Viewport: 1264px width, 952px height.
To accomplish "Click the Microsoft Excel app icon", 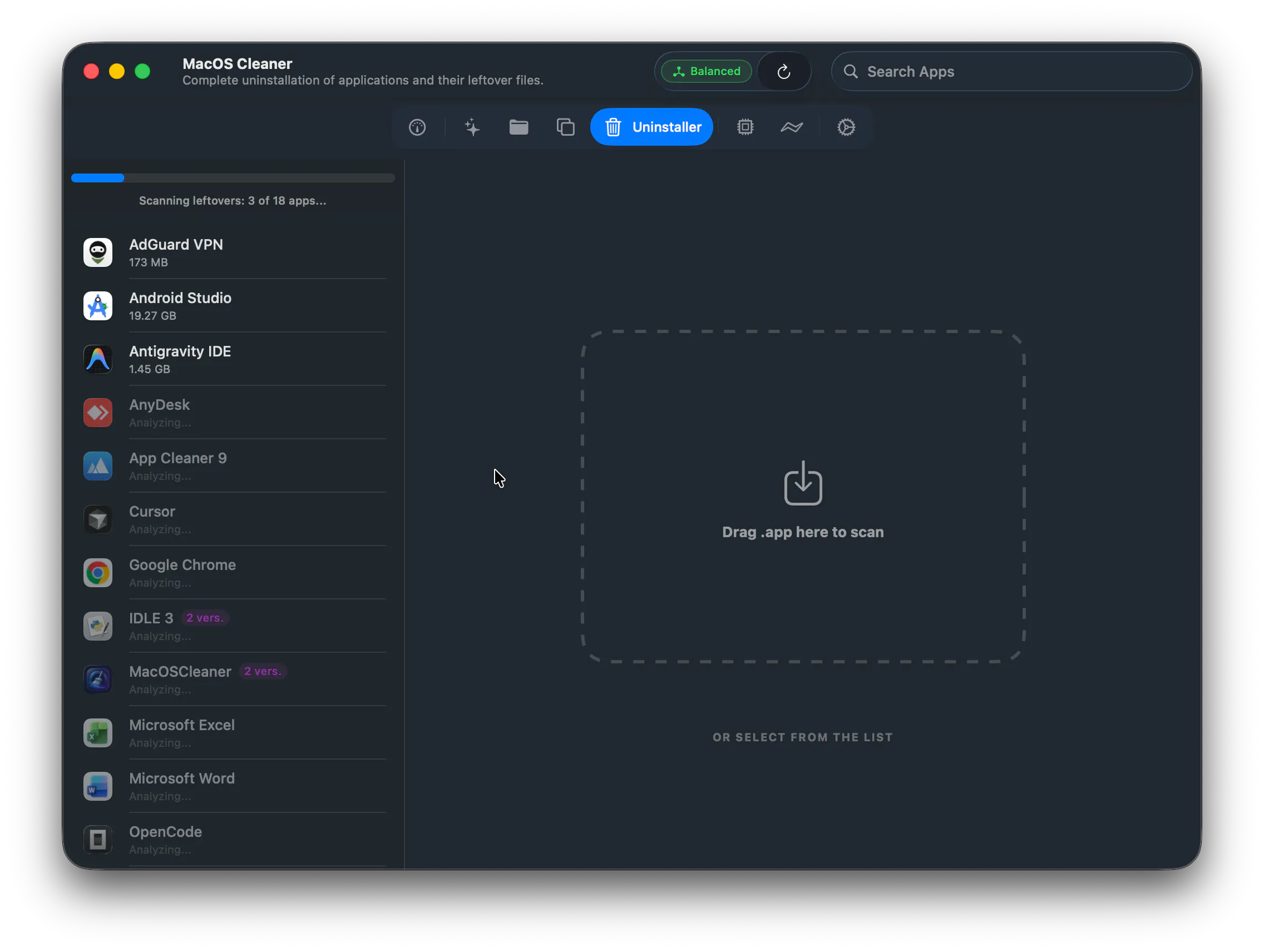I will pyautogui.click(x=98, y=733).
